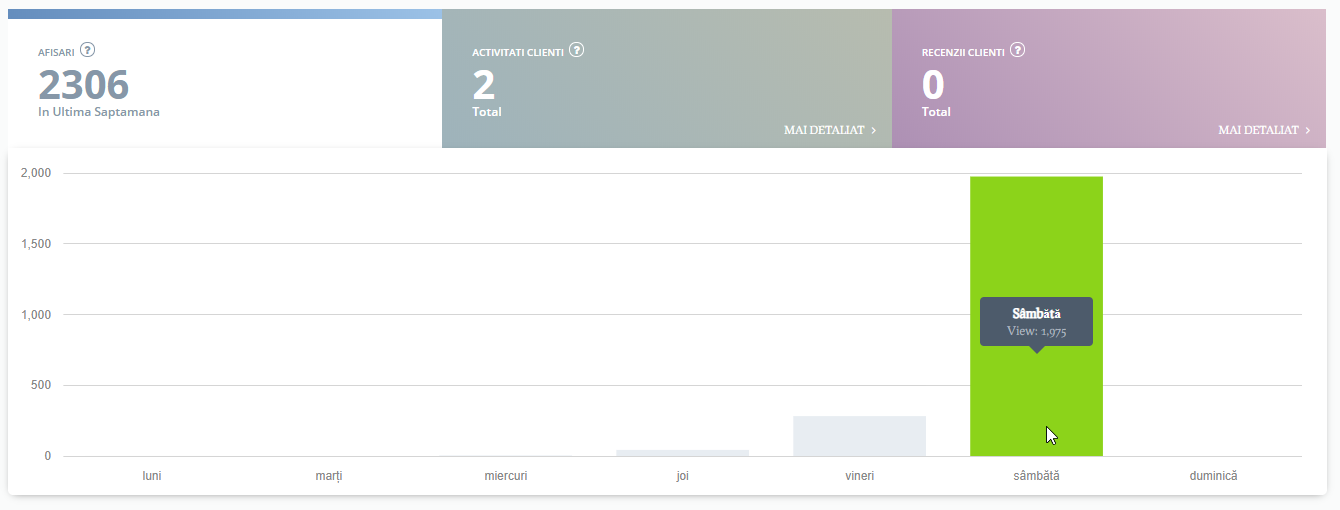
Task: Click the 'View: 1,975' tooltip text
Action: click(1036, 332)
